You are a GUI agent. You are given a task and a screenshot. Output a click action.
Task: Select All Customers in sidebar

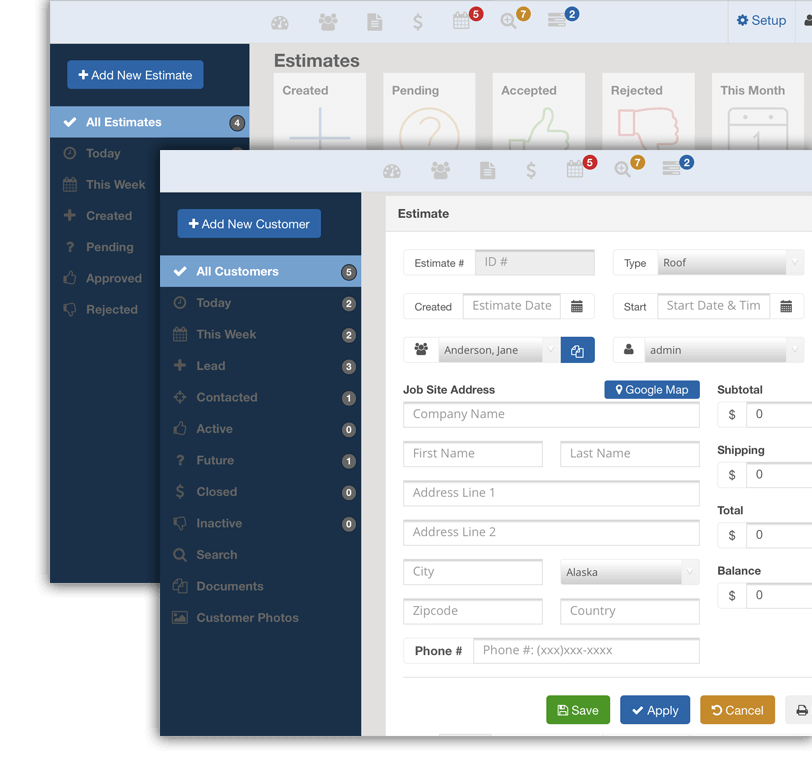(x=260, y=271)
